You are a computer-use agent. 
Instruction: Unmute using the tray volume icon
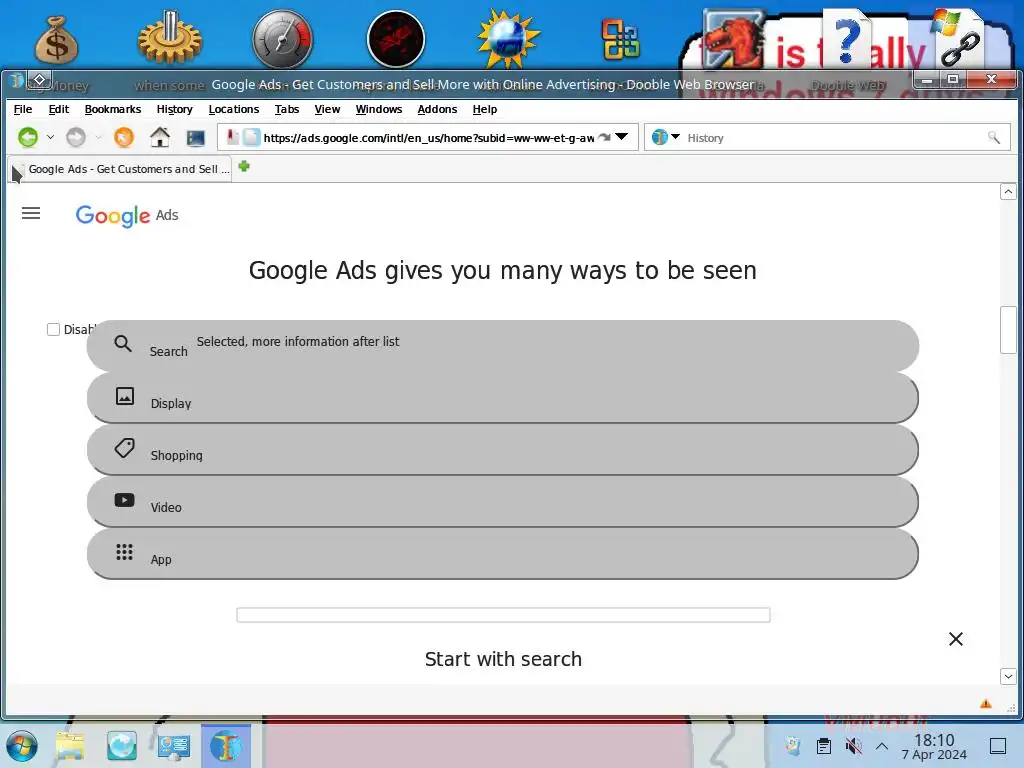tap(853, 746)
